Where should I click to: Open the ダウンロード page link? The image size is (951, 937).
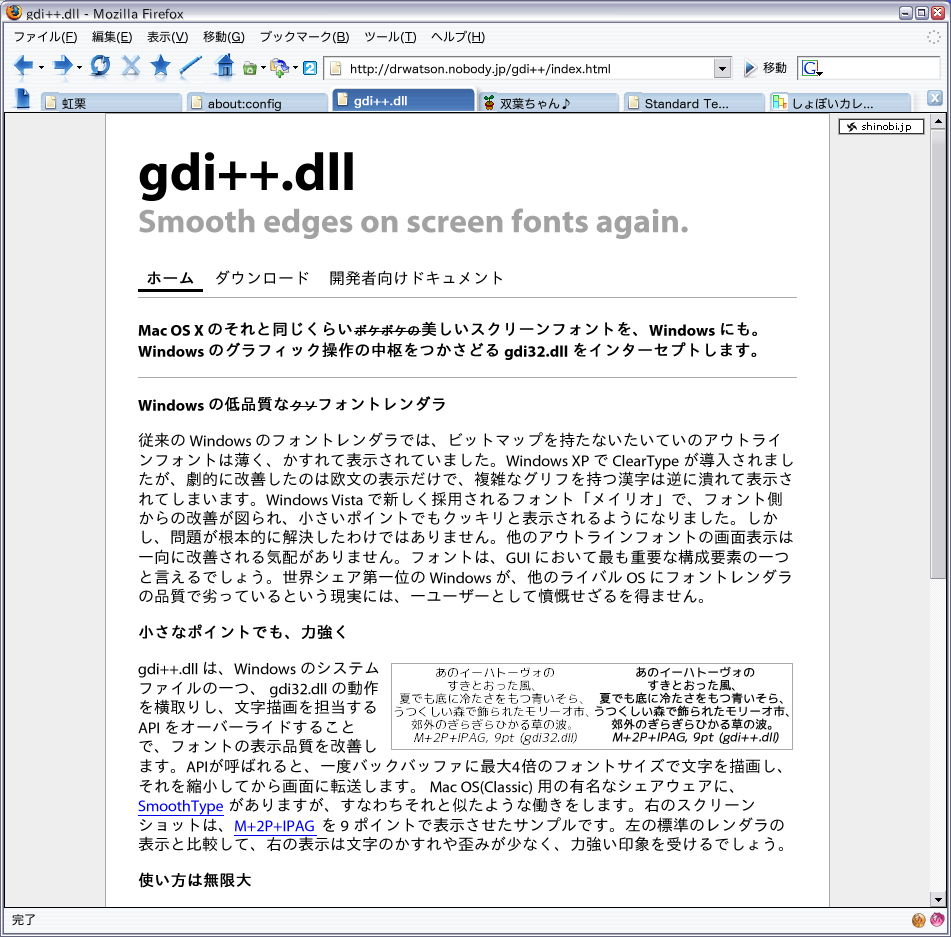pos(262,278)
